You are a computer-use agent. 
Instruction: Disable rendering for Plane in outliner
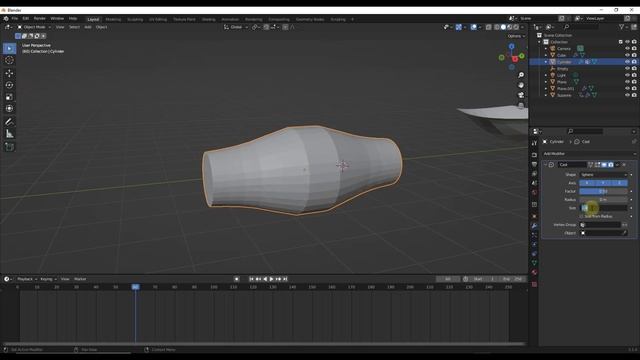(634, 82)
